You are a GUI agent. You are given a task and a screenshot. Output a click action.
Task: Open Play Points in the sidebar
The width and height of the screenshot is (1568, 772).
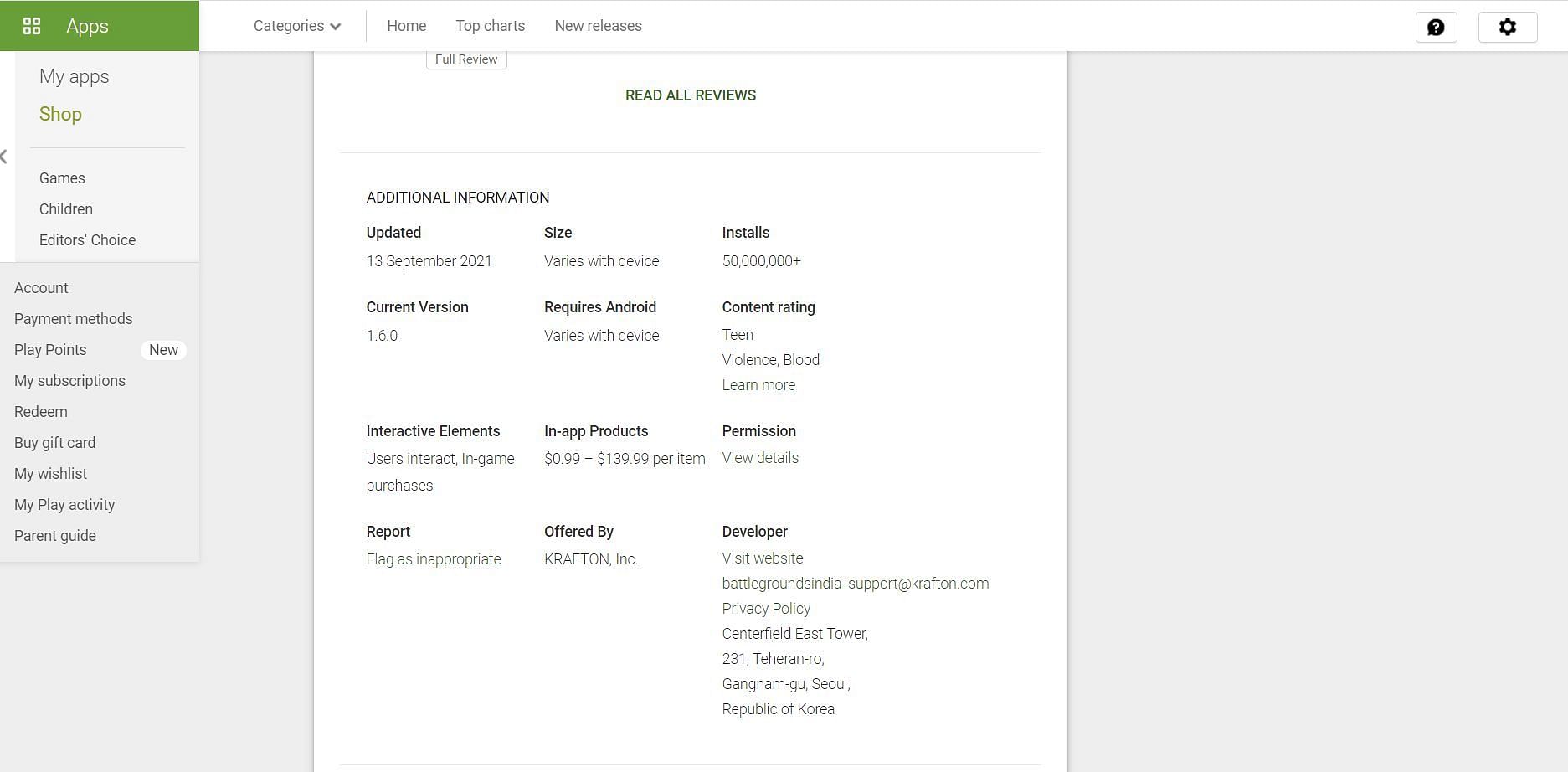click(50, 350)
